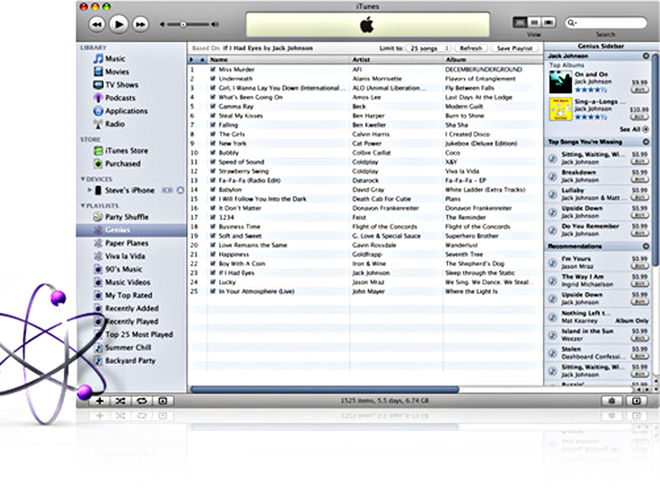660x495 pixels.
Task: Uncheck the Underneath song
Action: click(213, 79)
